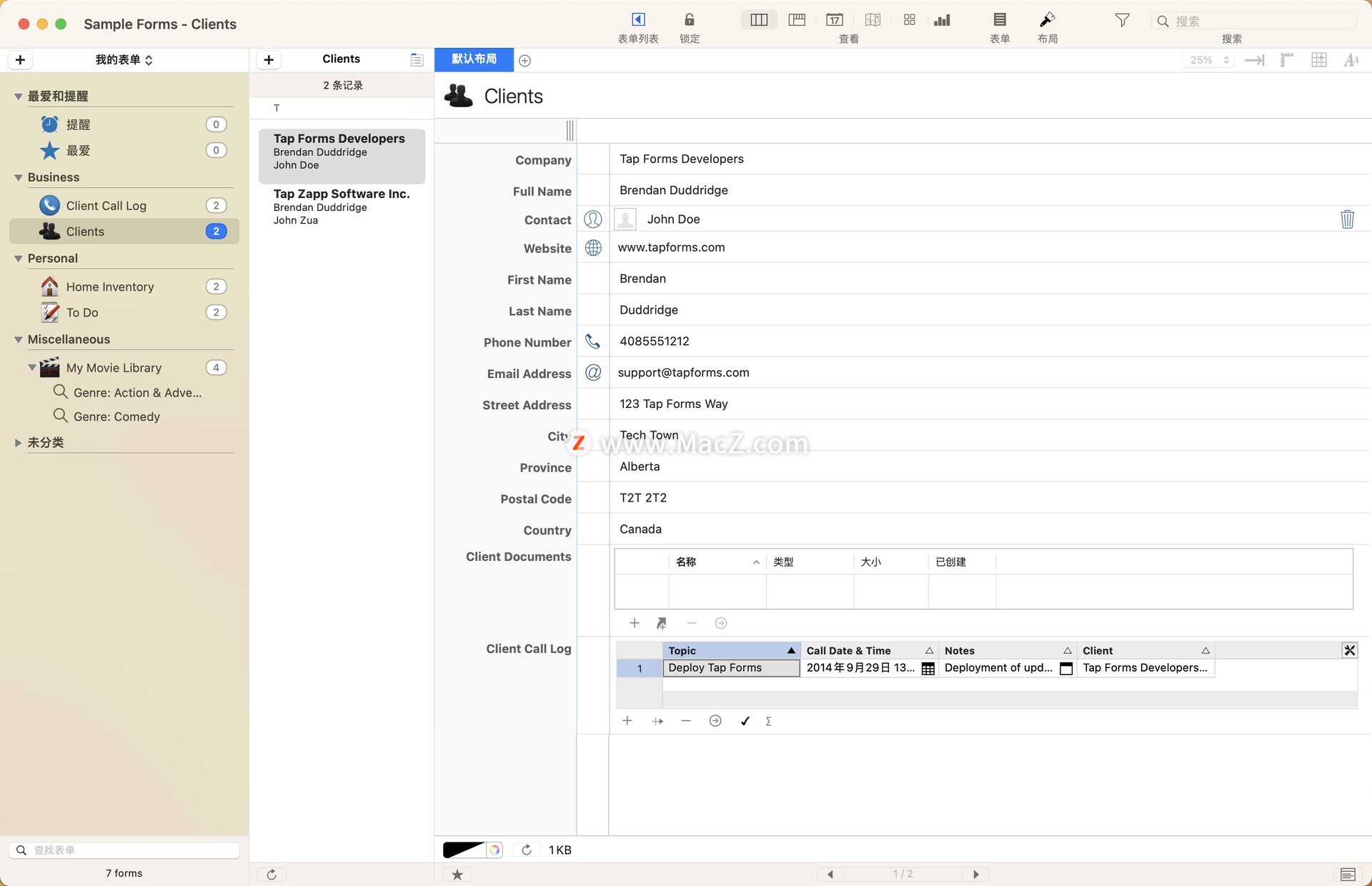Open the 25% zoom dropdown
The width and height of the screenshot is (1372, 886).
pyautogui.click(x=1208, y=60)
